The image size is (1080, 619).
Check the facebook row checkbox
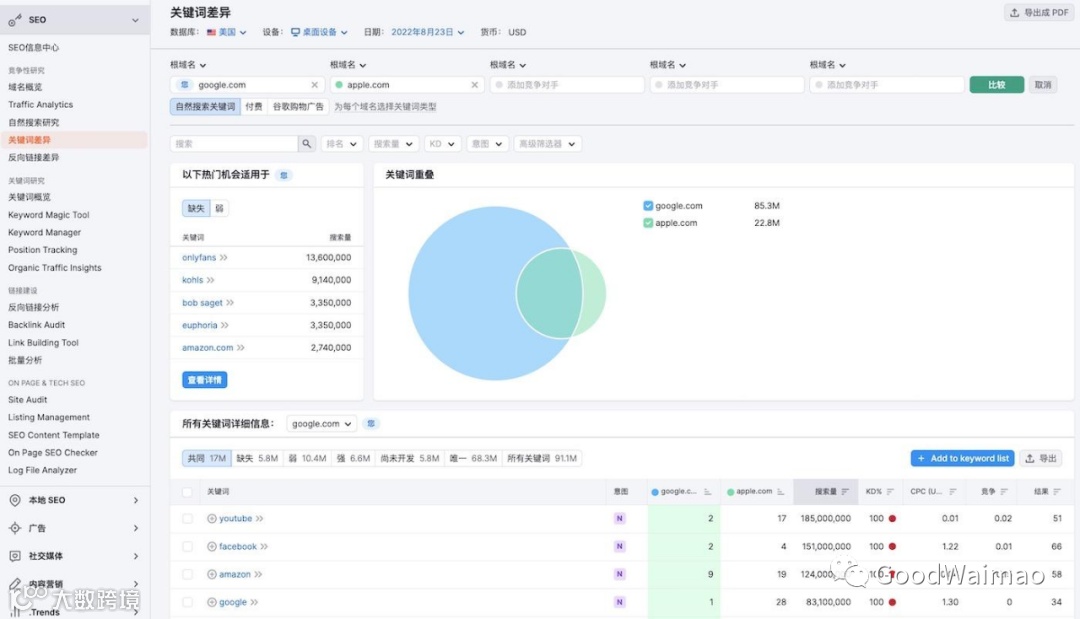187,546
